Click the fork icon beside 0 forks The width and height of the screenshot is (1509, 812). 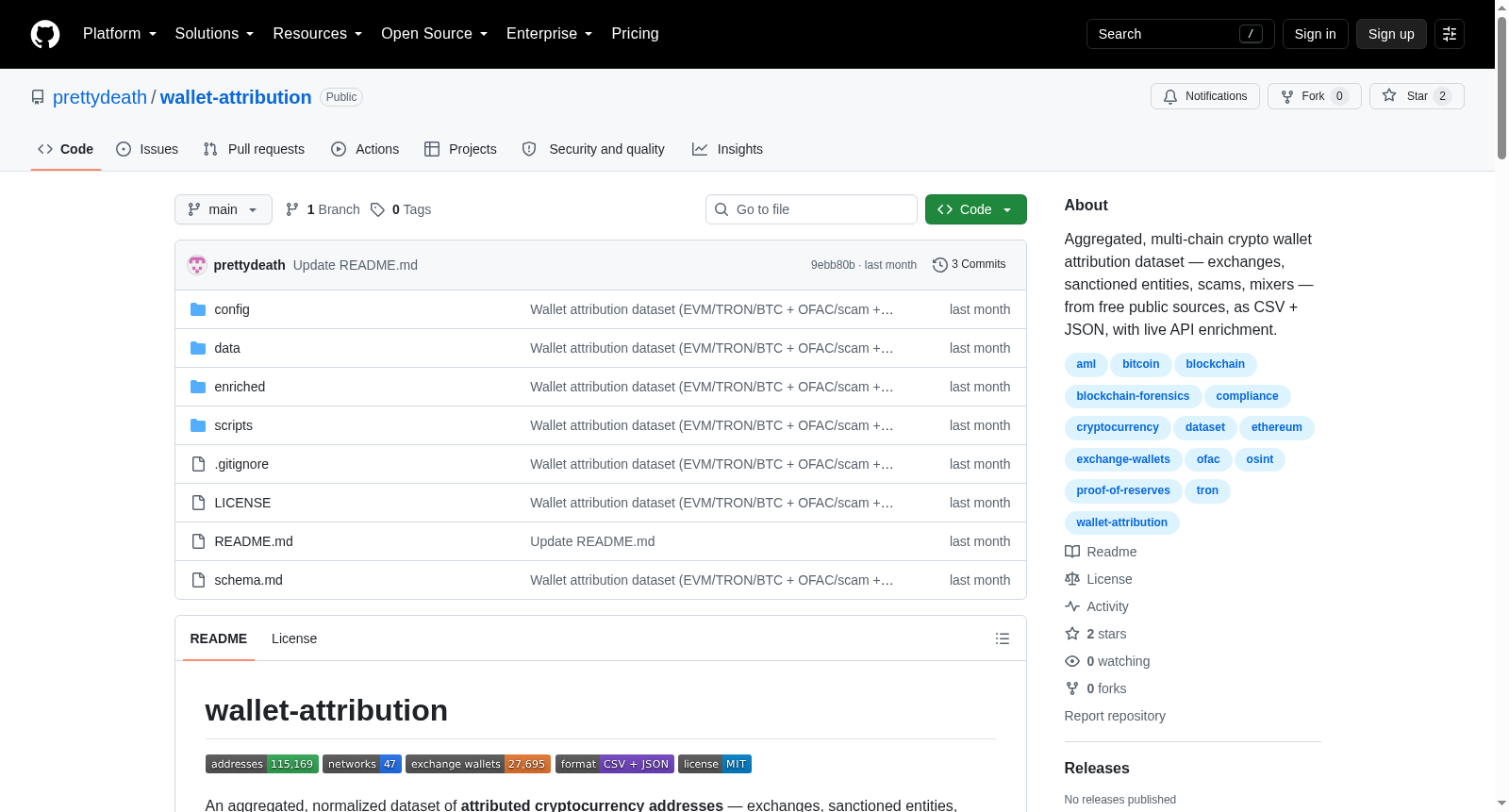[1072, 688]
